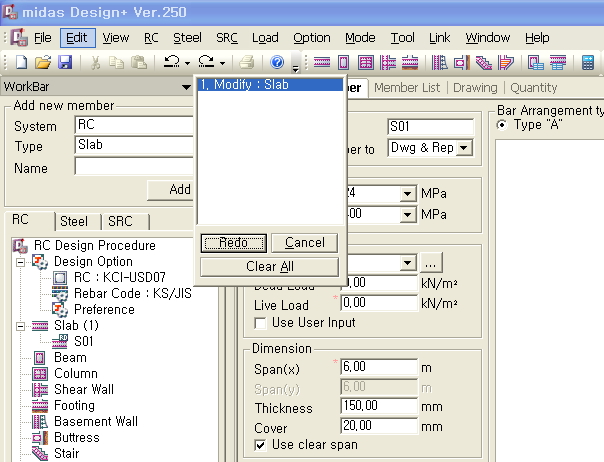Select the Stair toolbar icon
Viewport: 604px width, 462px height.
[x=484, y=62]
